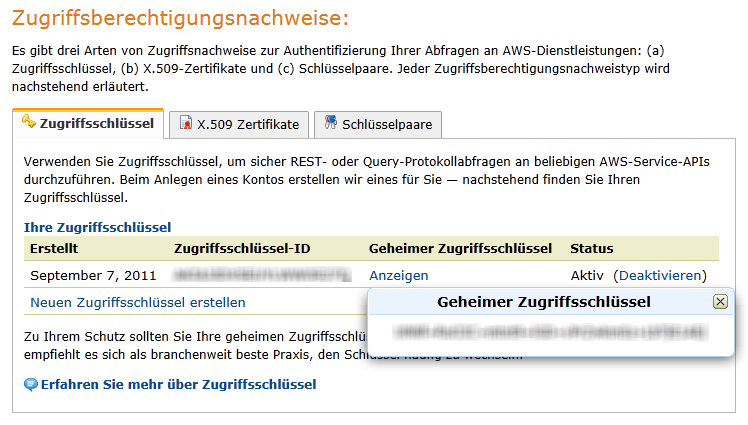Deactivate the key with Deaktivieren link

660,276
